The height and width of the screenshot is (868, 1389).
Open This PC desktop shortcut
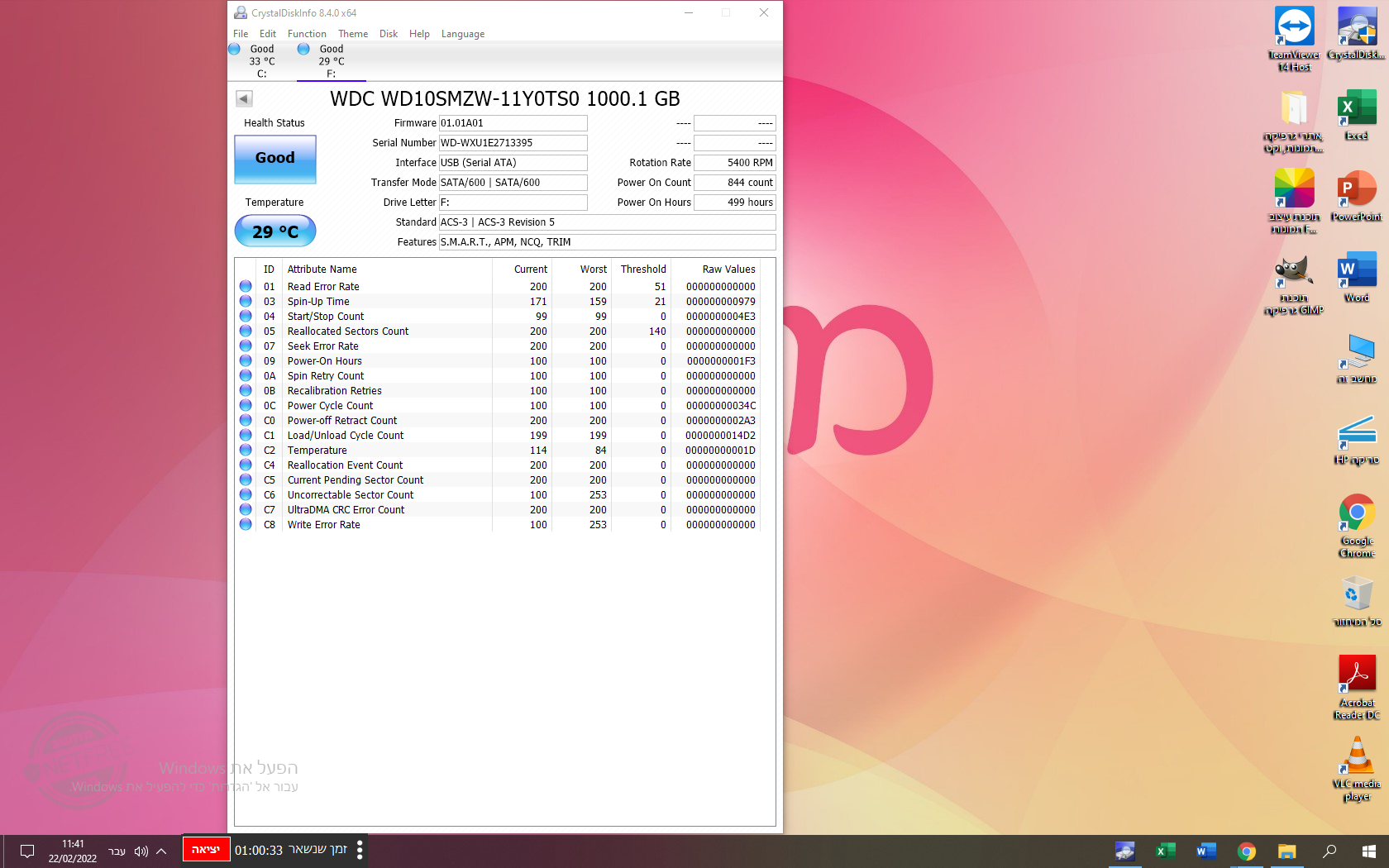[1357, 358]
